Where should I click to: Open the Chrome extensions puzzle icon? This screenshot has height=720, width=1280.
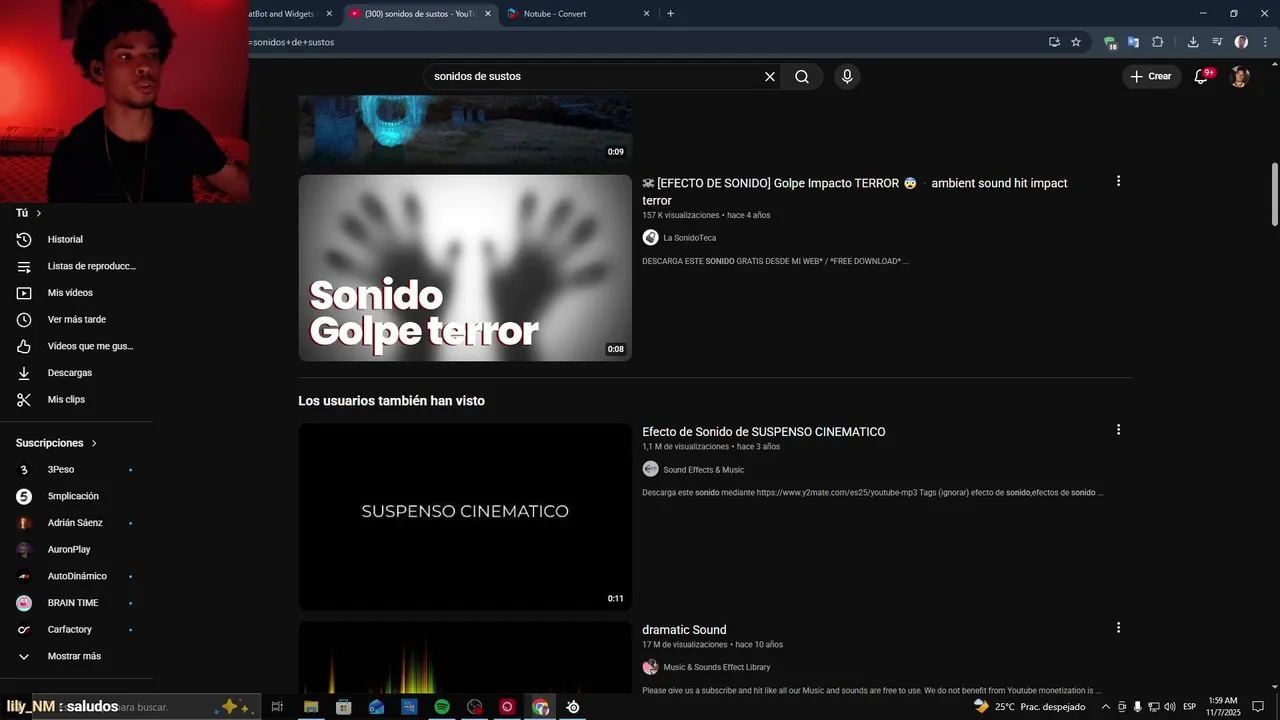click(x=1158, y=42)
